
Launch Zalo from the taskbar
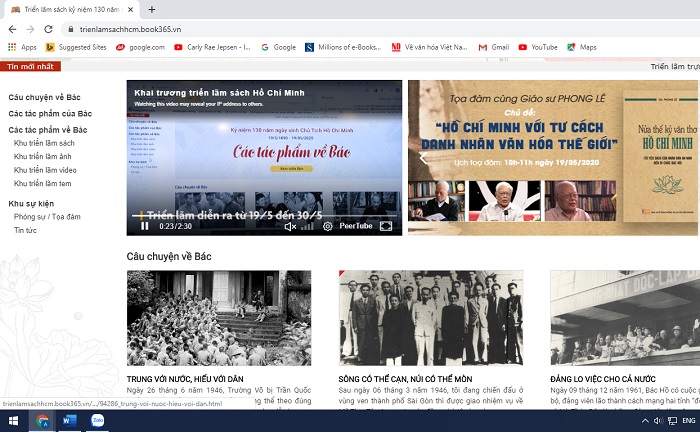pyautogui.click(x=99, y=421)
